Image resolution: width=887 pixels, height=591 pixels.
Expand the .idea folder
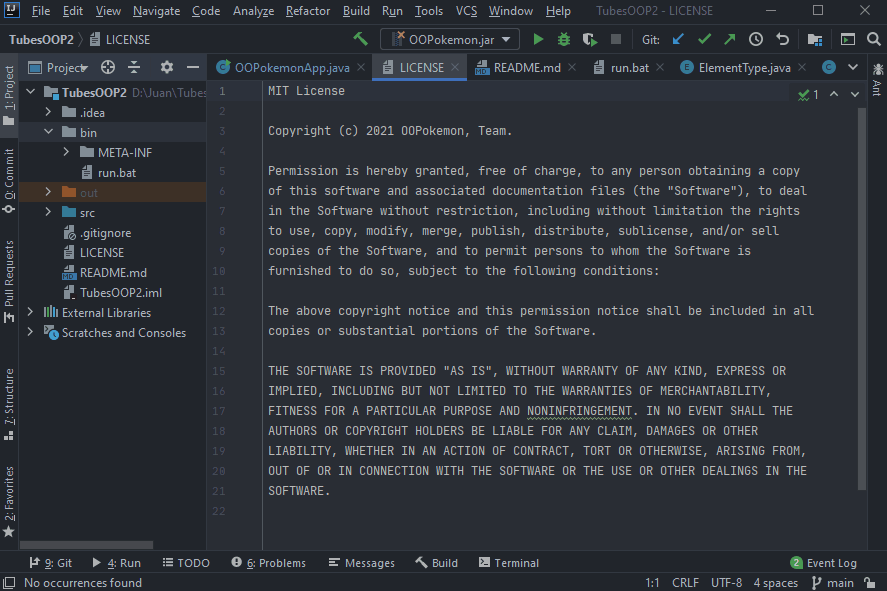tap(49, 112)
